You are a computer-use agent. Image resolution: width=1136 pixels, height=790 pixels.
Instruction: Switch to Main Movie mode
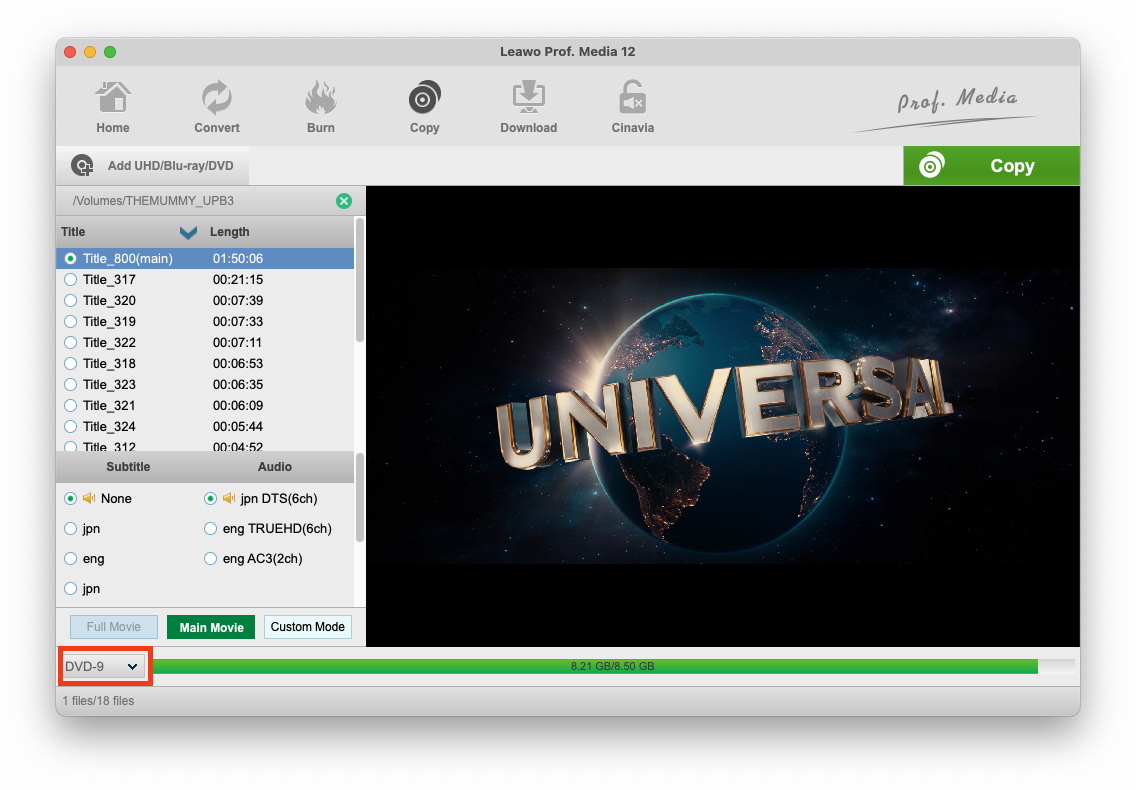pyautogui.click(x=211, y=627)
